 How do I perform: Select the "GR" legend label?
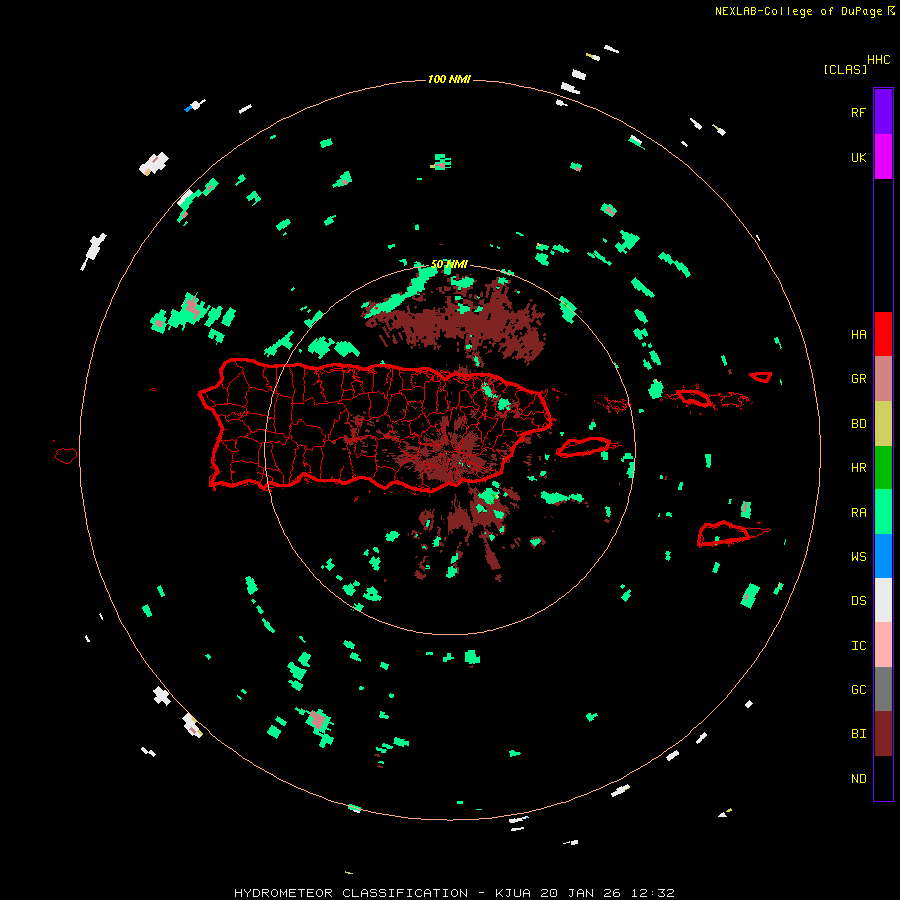pos(858,379)
